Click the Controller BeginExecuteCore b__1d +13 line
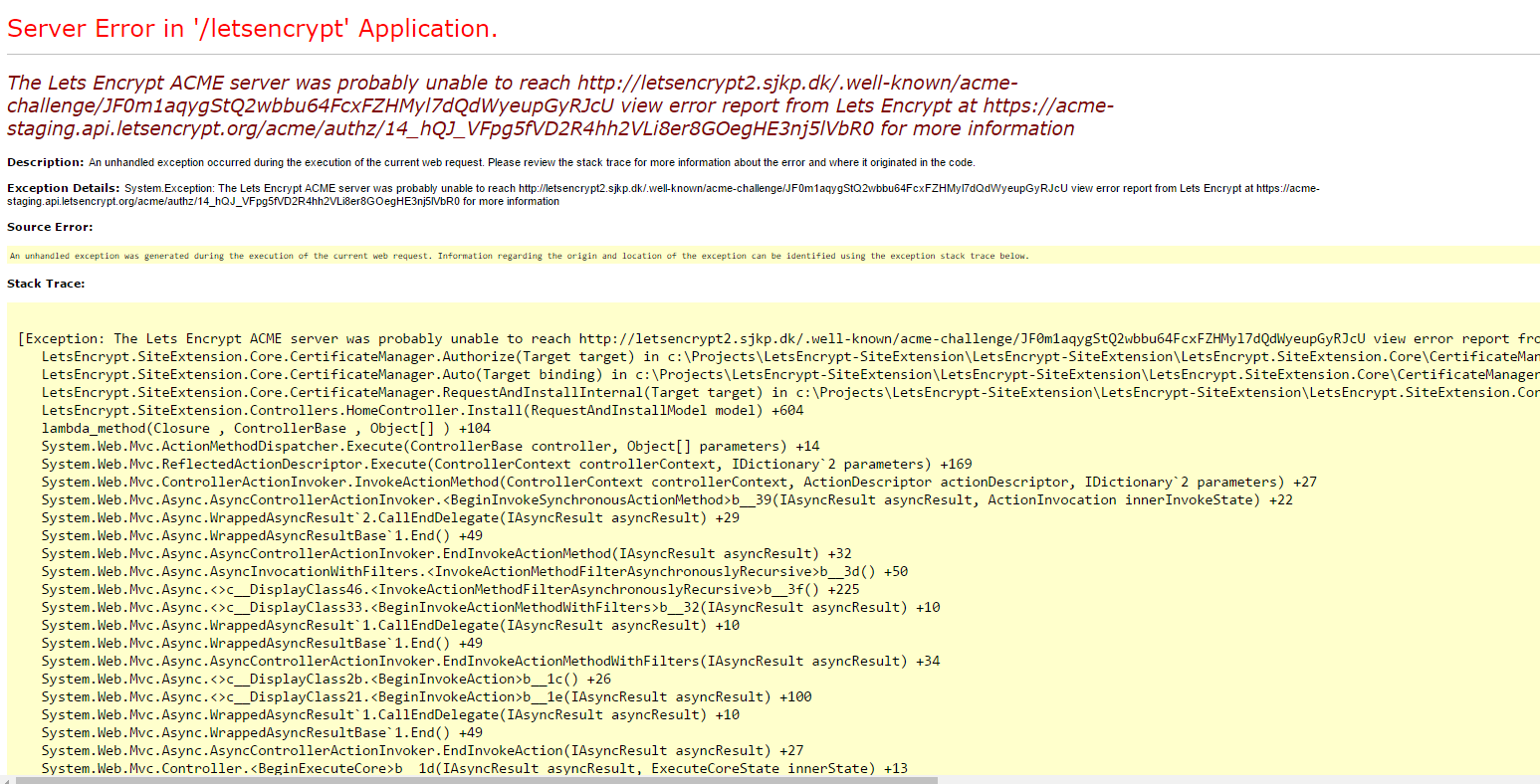 475,768
